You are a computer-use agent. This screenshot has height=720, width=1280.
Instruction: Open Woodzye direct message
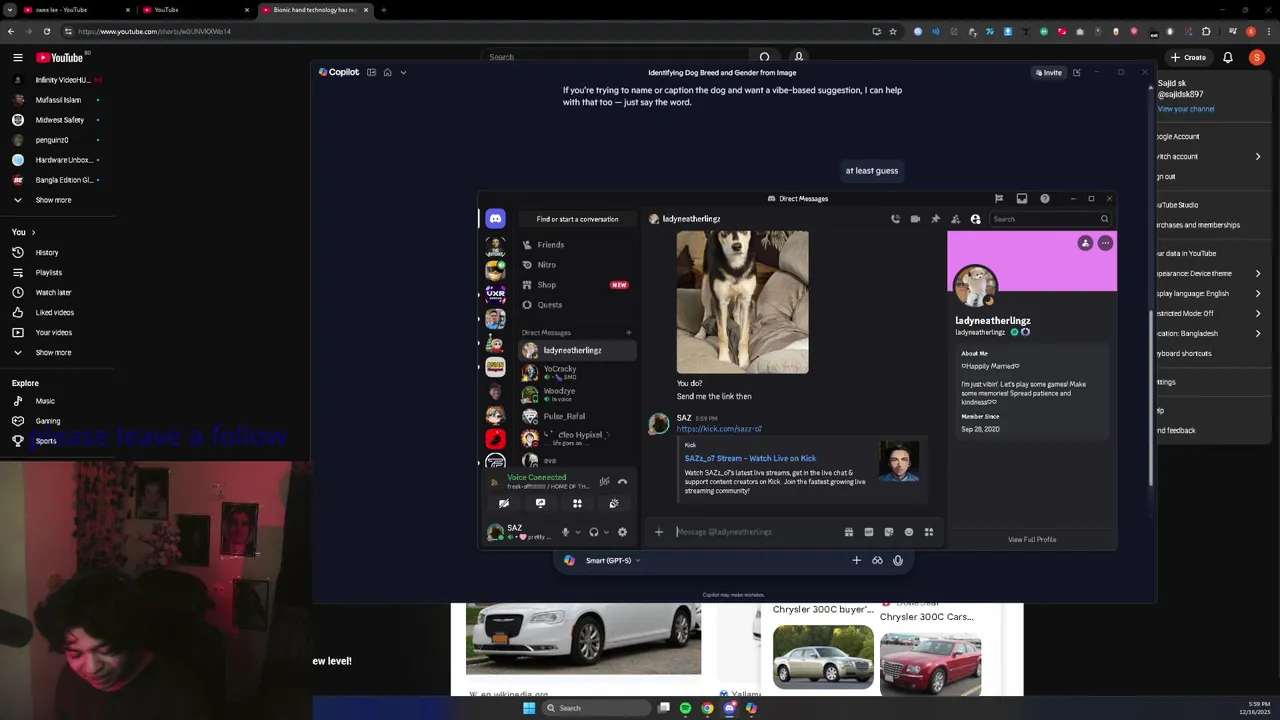tap(576, 394)
